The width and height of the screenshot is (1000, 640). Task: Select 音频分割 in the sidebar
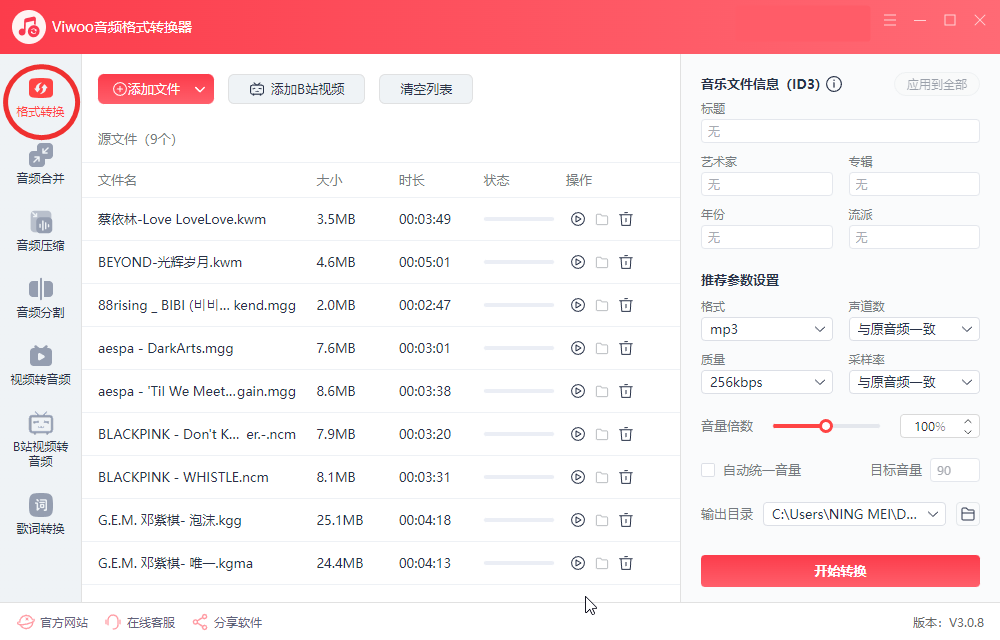click(41, 299)
